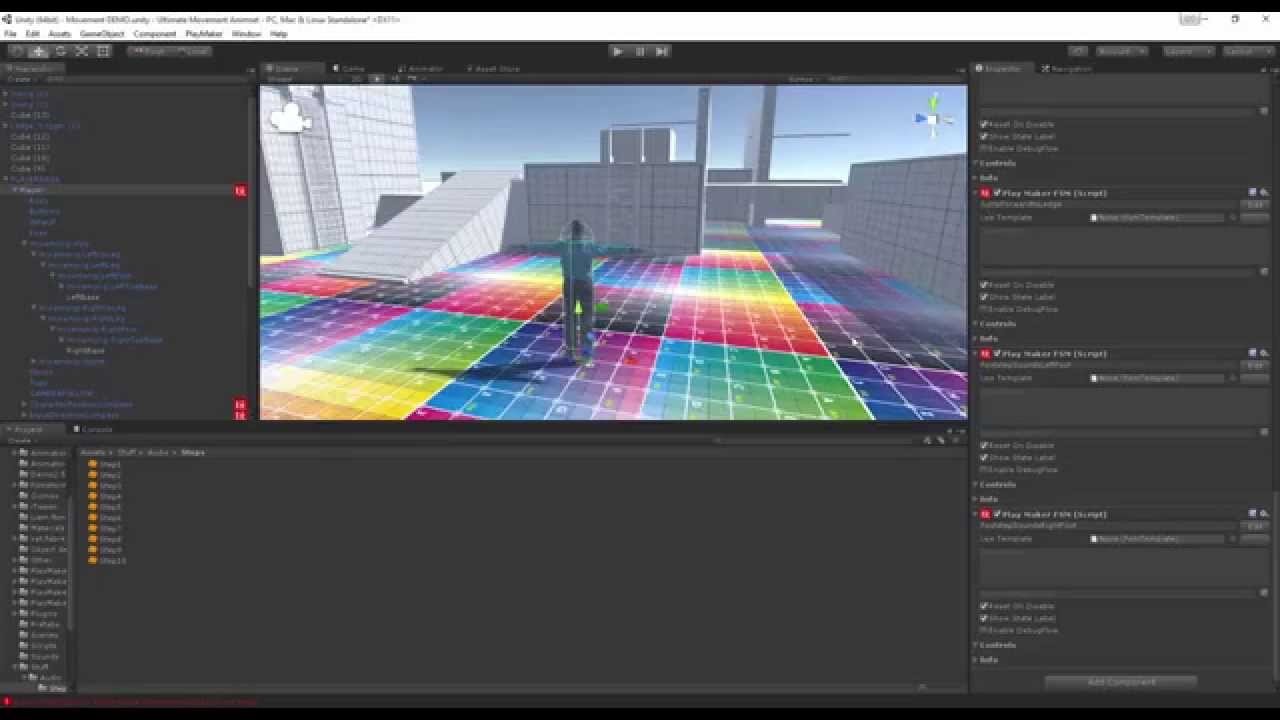1280x720 pixels.
Task: Open gear menu of second Play Maker FSM
Action: 1263,353
